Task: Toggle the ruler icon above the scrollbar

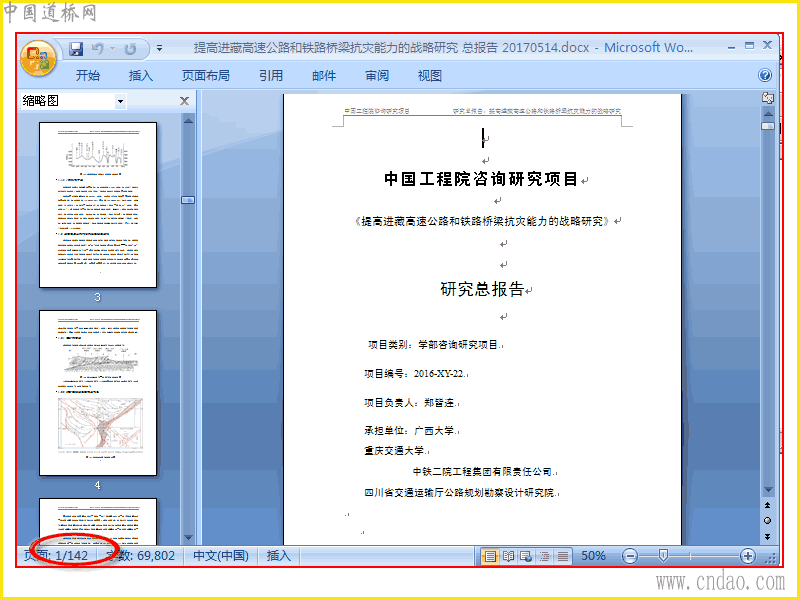Action: click(x=767, y=97)
